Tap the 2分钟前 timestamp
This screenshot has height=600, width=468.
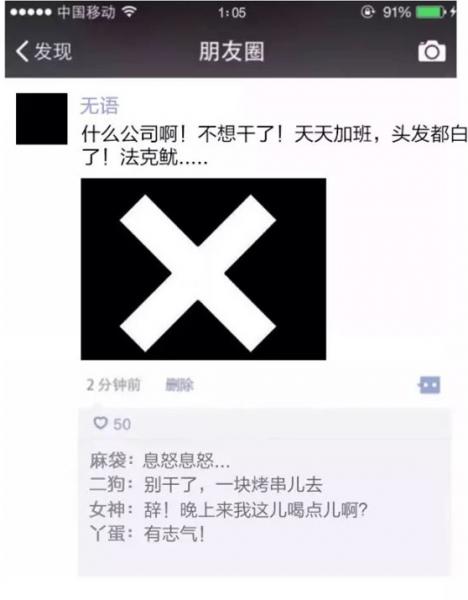[x=114, y=385]
